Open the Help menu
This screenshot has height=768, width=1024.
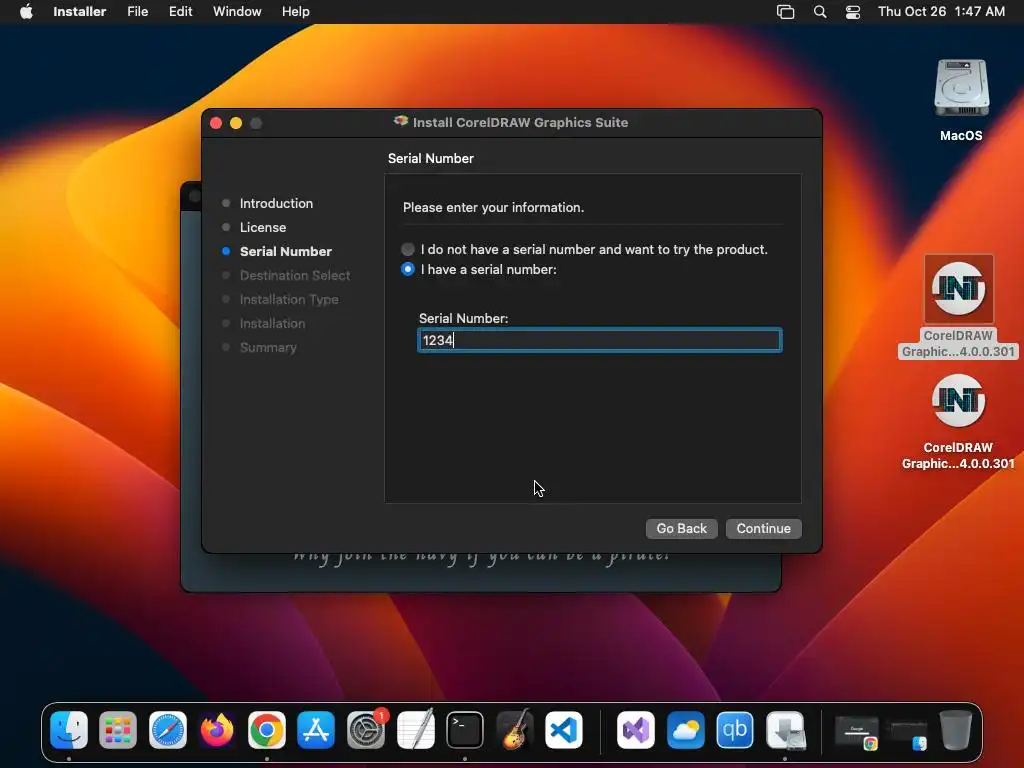coord(295,12)
